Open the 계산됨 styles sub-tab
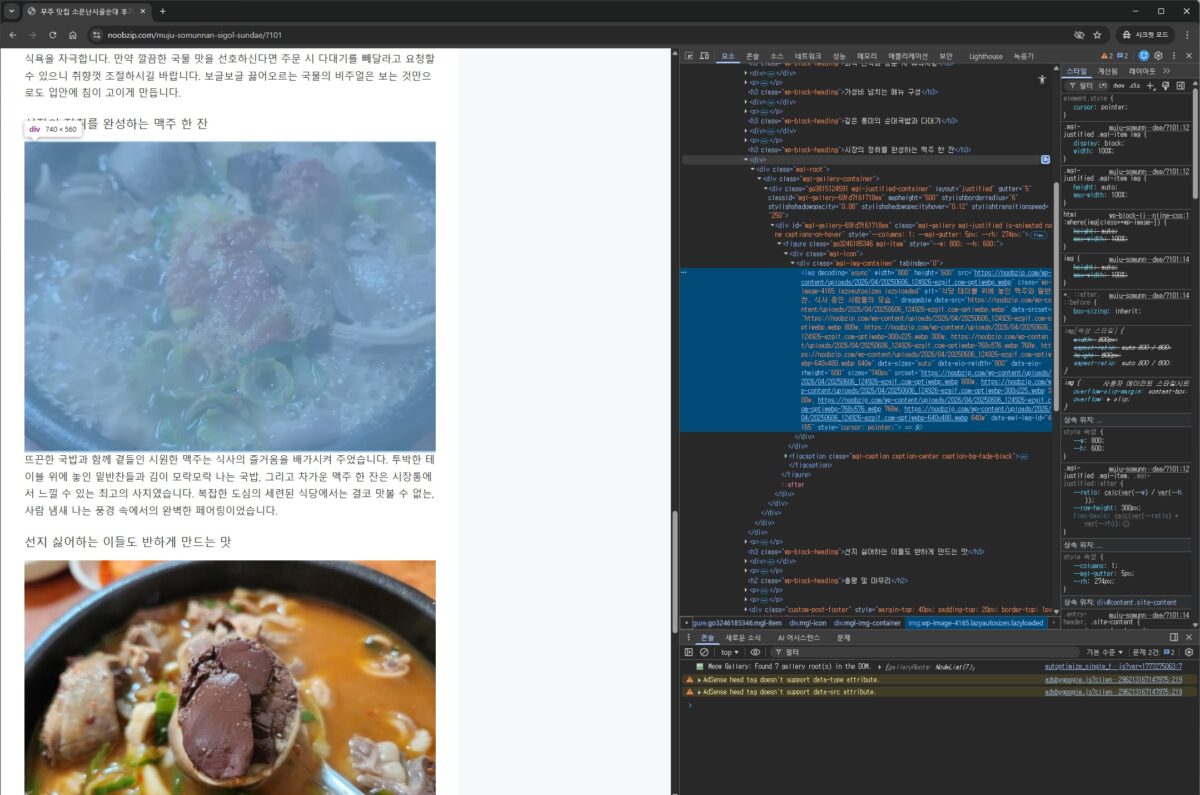 (1107, 71)
